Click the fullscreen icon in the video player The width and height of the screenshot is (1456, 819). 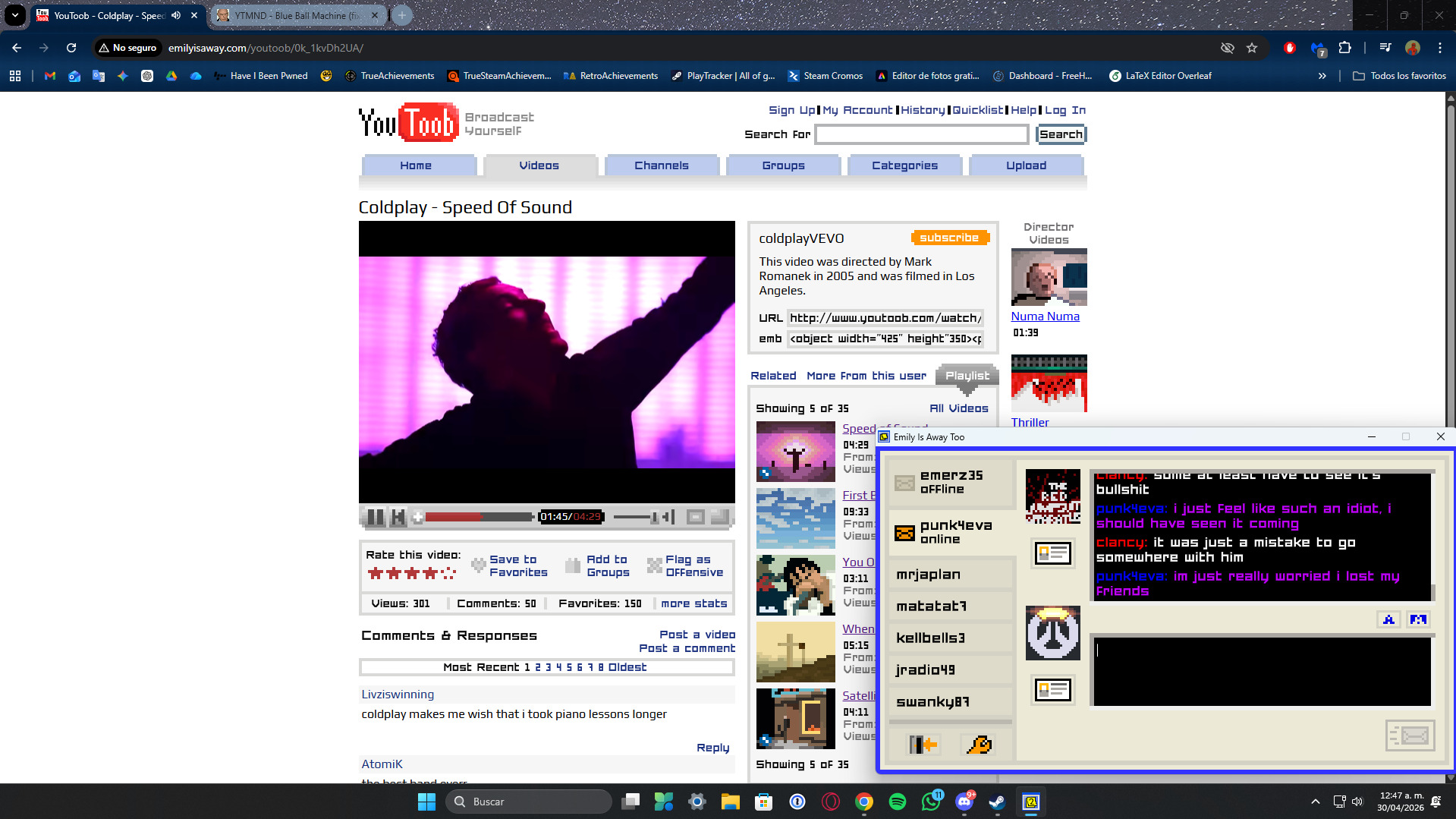(719, 517)
